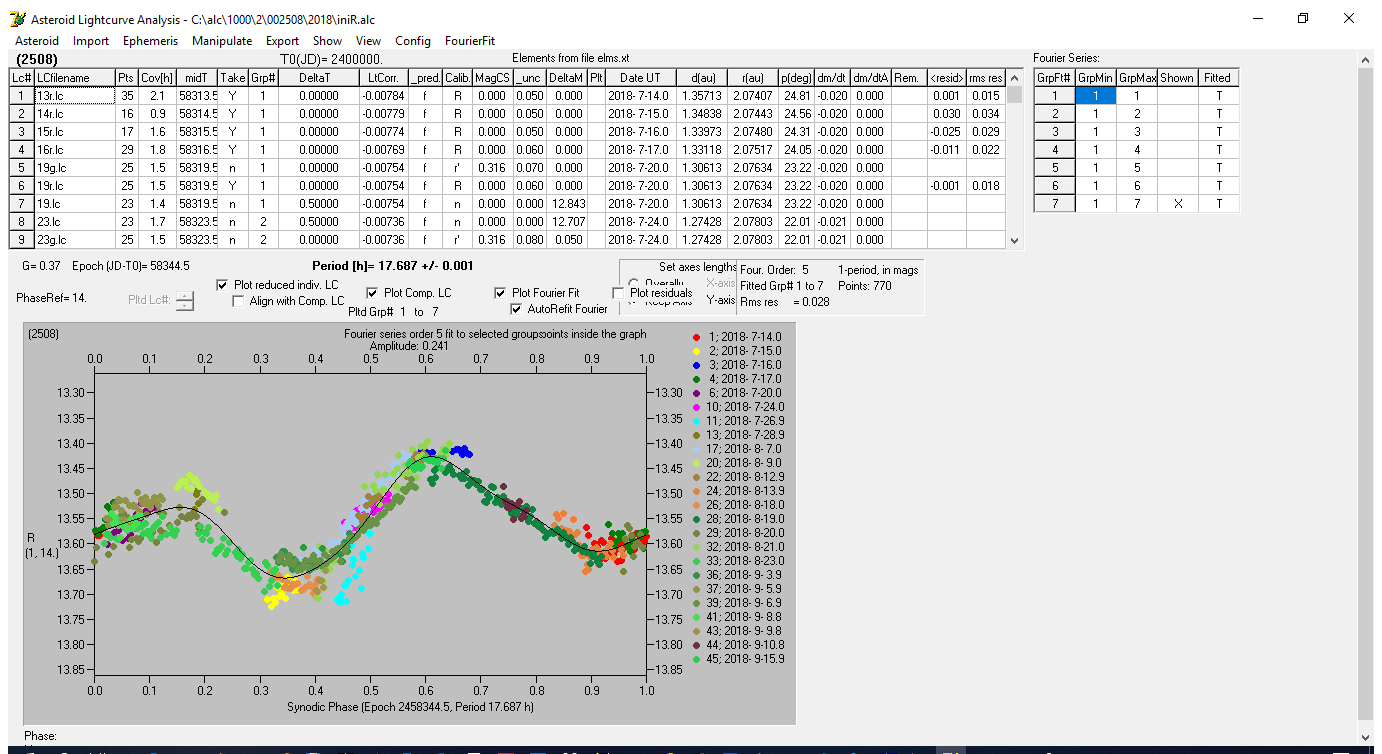Open the Export menu
This screenshot has height=754, width=1382.
point(282,41)
